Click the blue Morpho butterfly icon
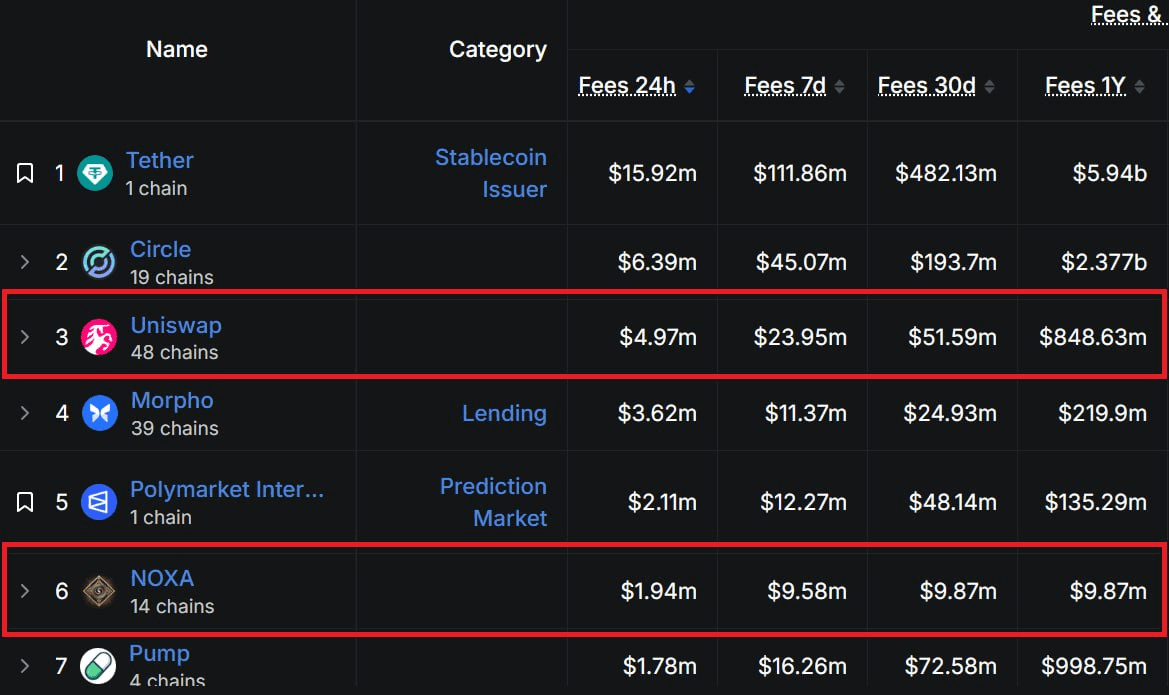Viewport: 1169px width, 695px height. (x=99, y=413)
